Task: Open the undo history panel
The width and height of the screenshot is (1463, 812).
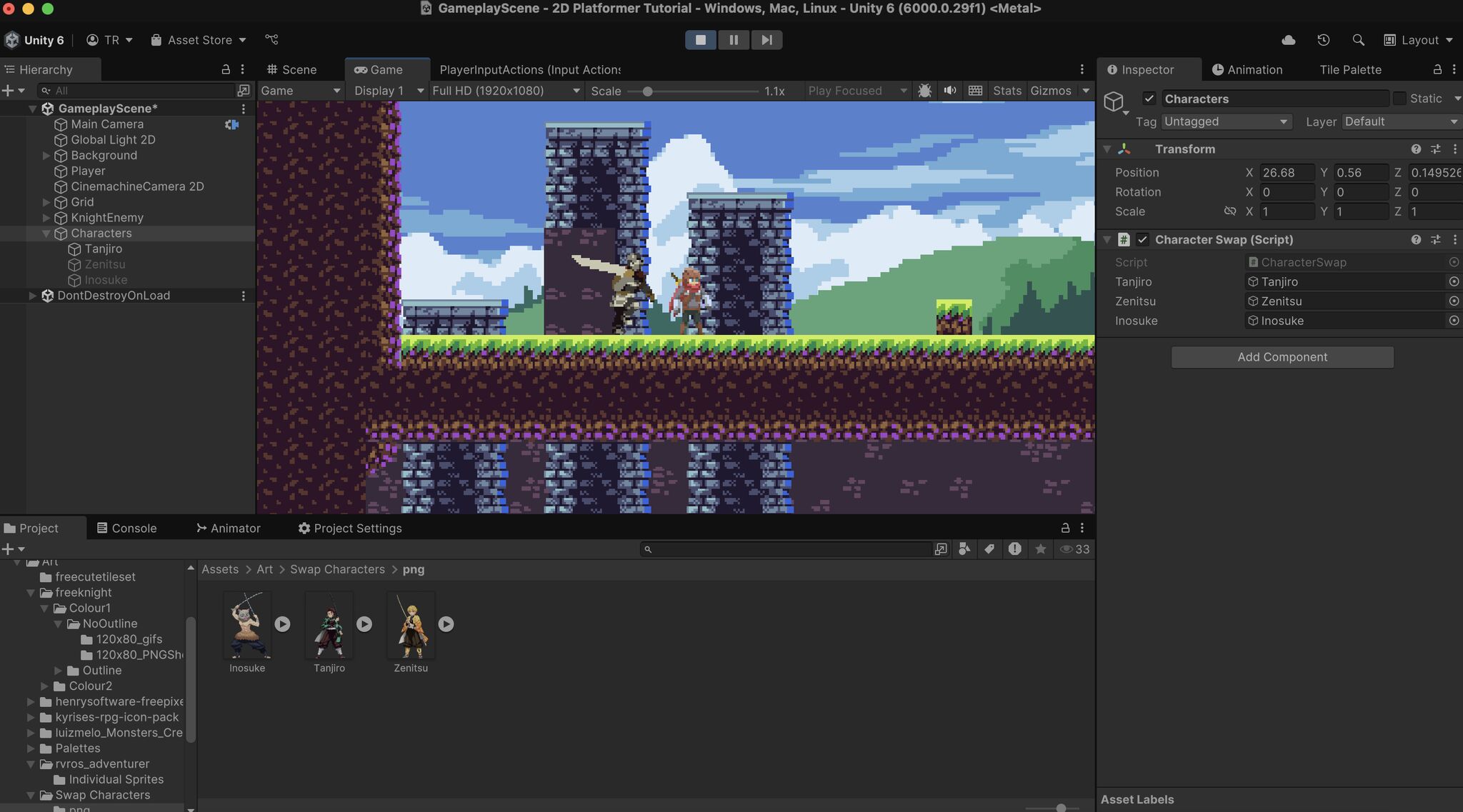Action: [1324, 39]
